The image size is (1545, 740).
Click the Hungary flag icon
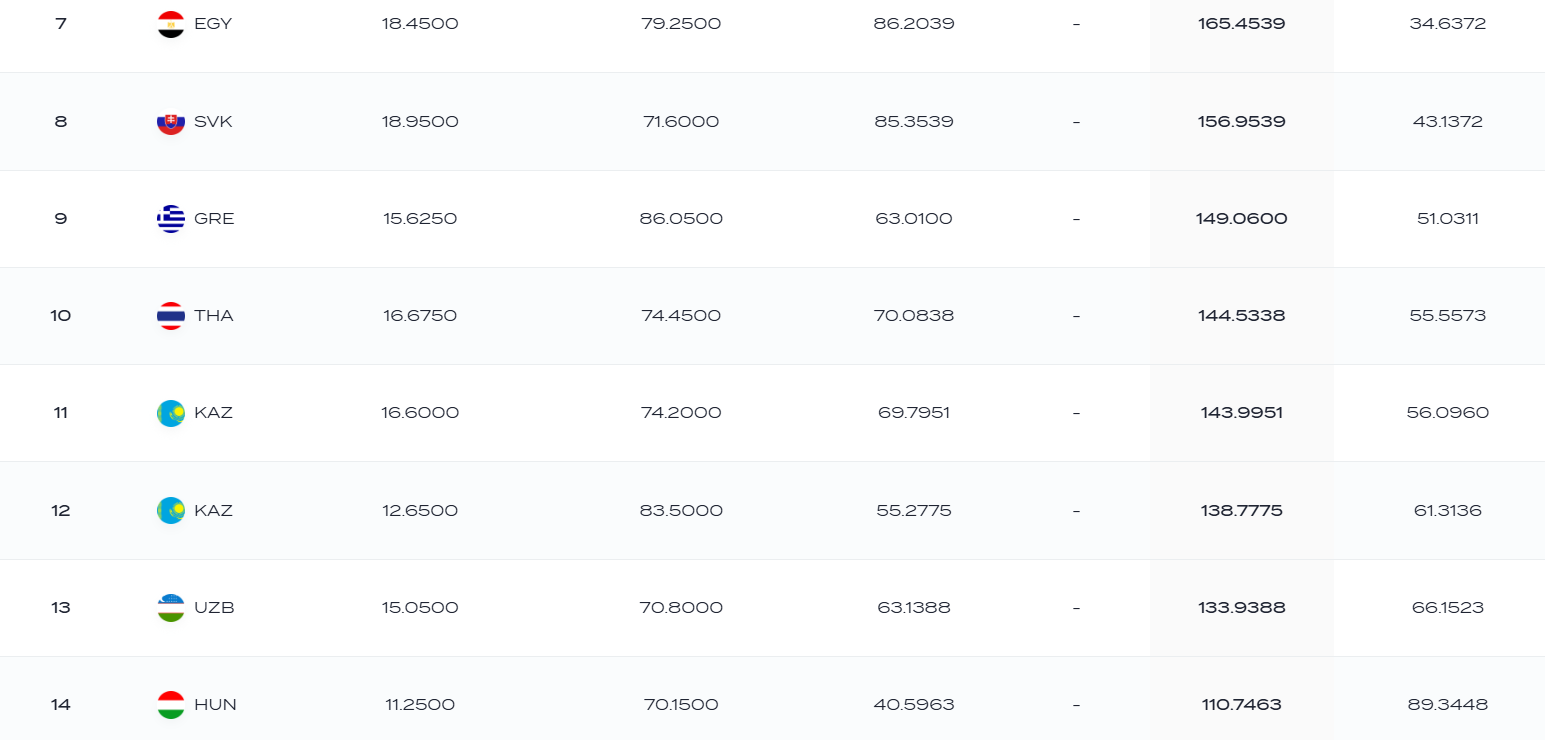point(171,705)
